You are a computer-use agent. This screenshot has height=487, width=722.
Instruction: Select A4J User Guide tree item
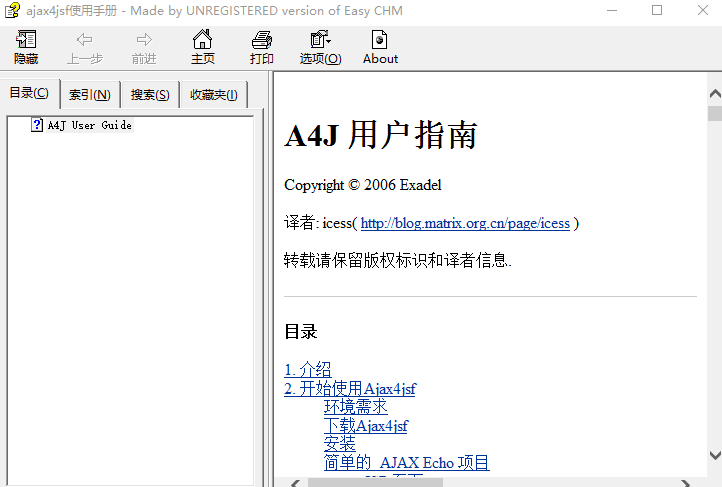point(89,125)
